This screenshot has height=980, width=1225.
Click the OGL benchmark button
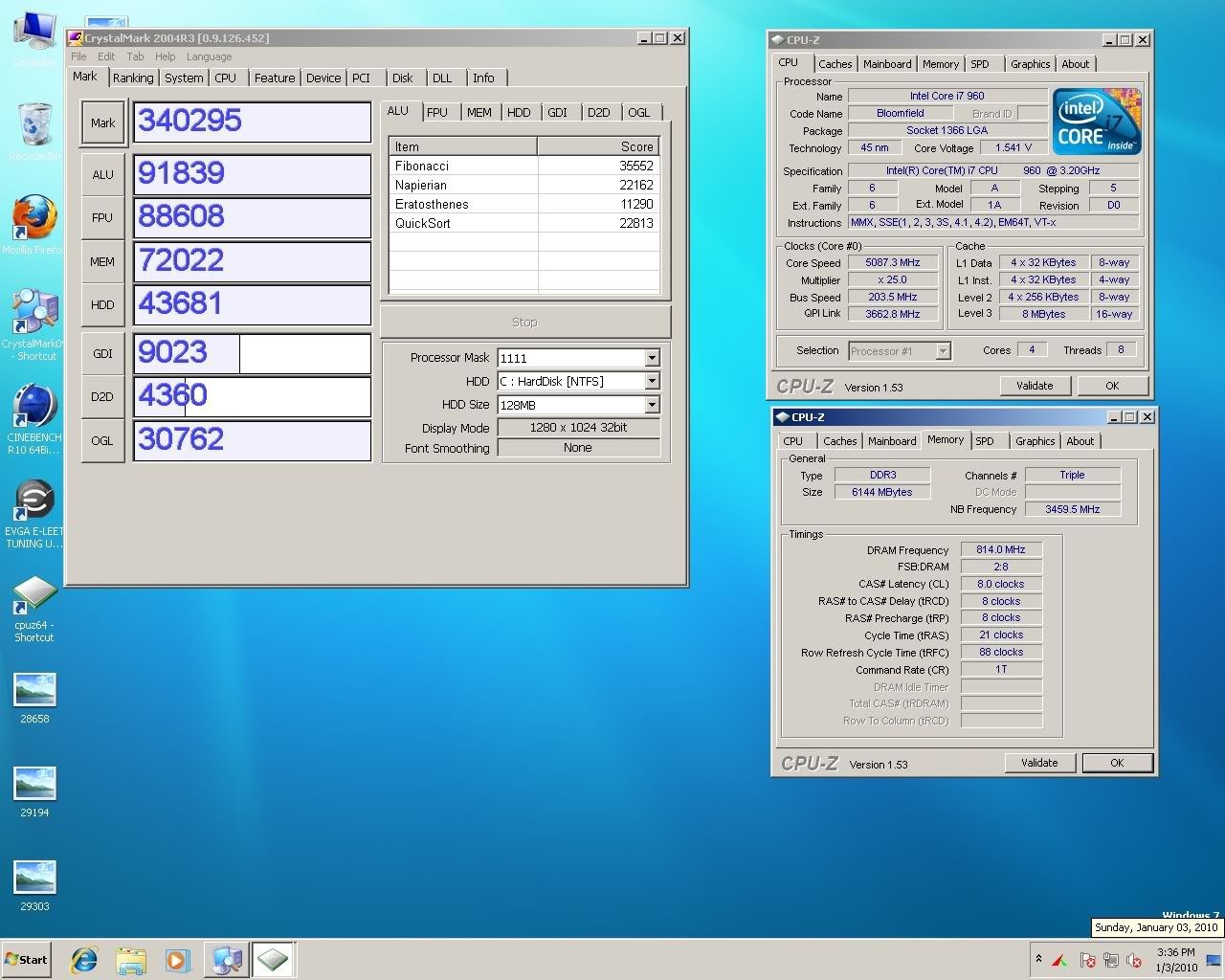coord(103,440)
